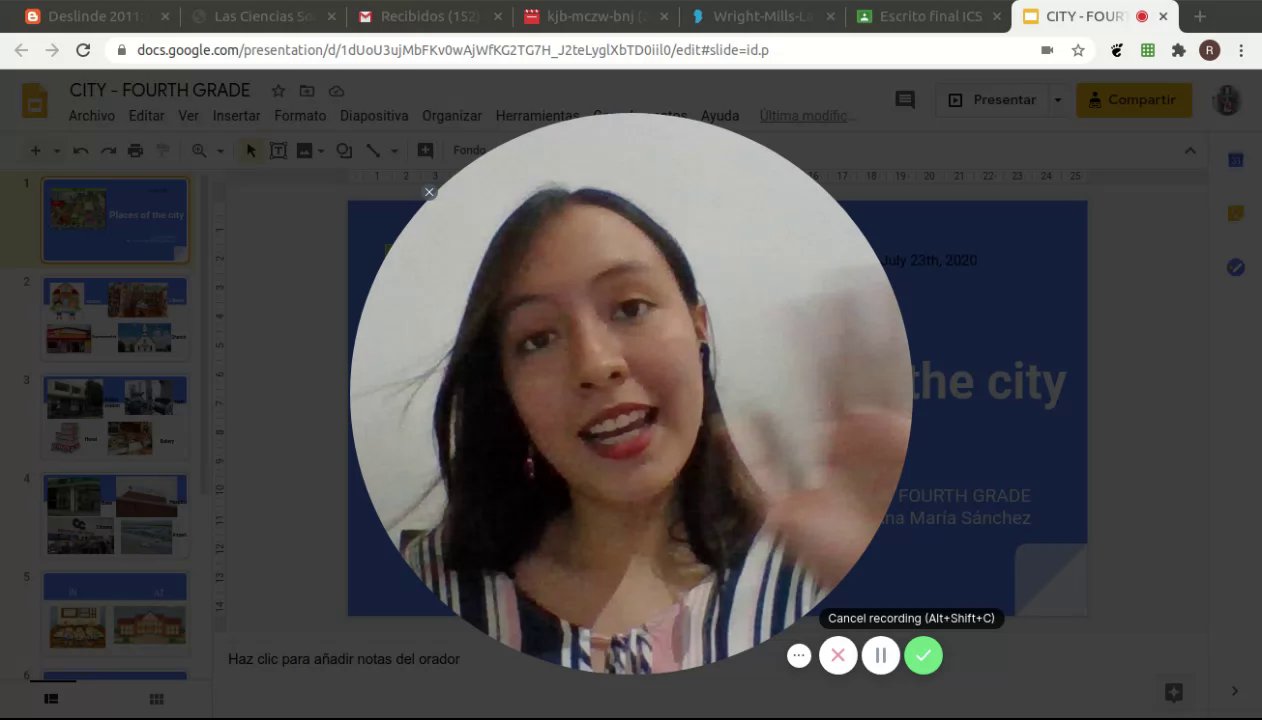The image size is (1262, 720).
Task: Click the Compartir share button
Action: (x=1134, y=100)
